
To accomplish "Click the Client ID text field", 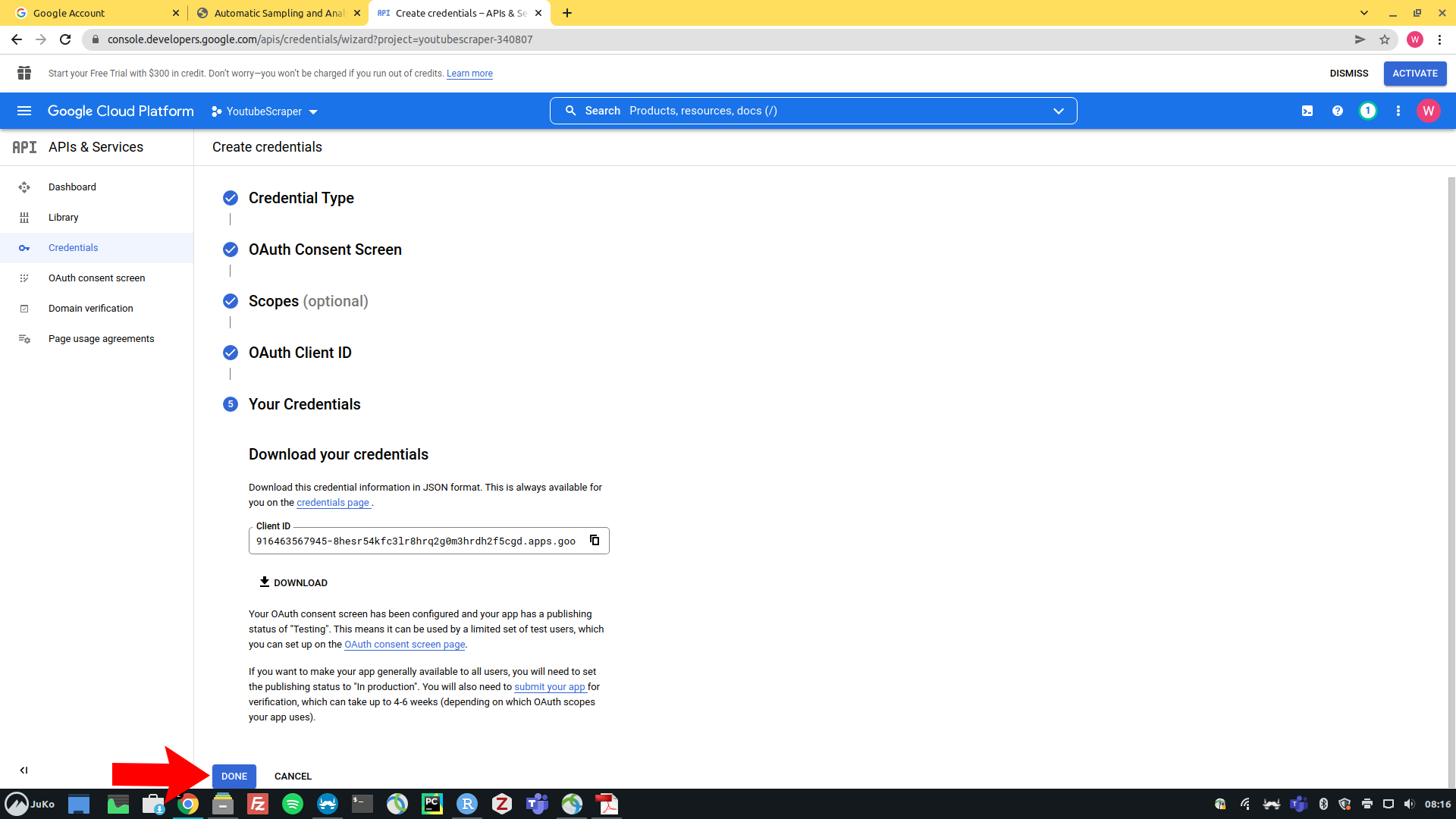I will click(416, 541).
